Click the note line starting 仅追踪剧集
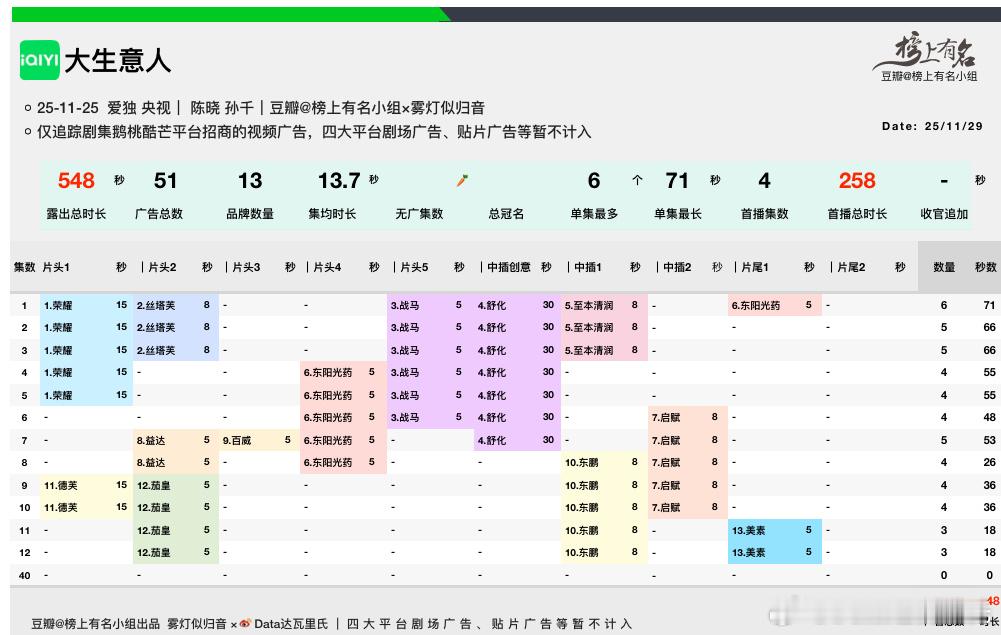 click(314, 132)
